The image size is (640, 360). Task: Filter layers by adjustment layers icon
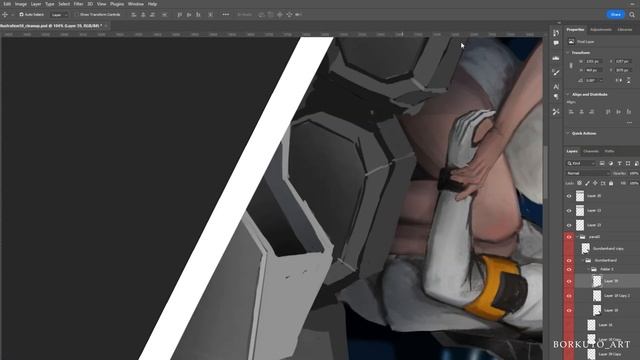click(x=611, y=163)
